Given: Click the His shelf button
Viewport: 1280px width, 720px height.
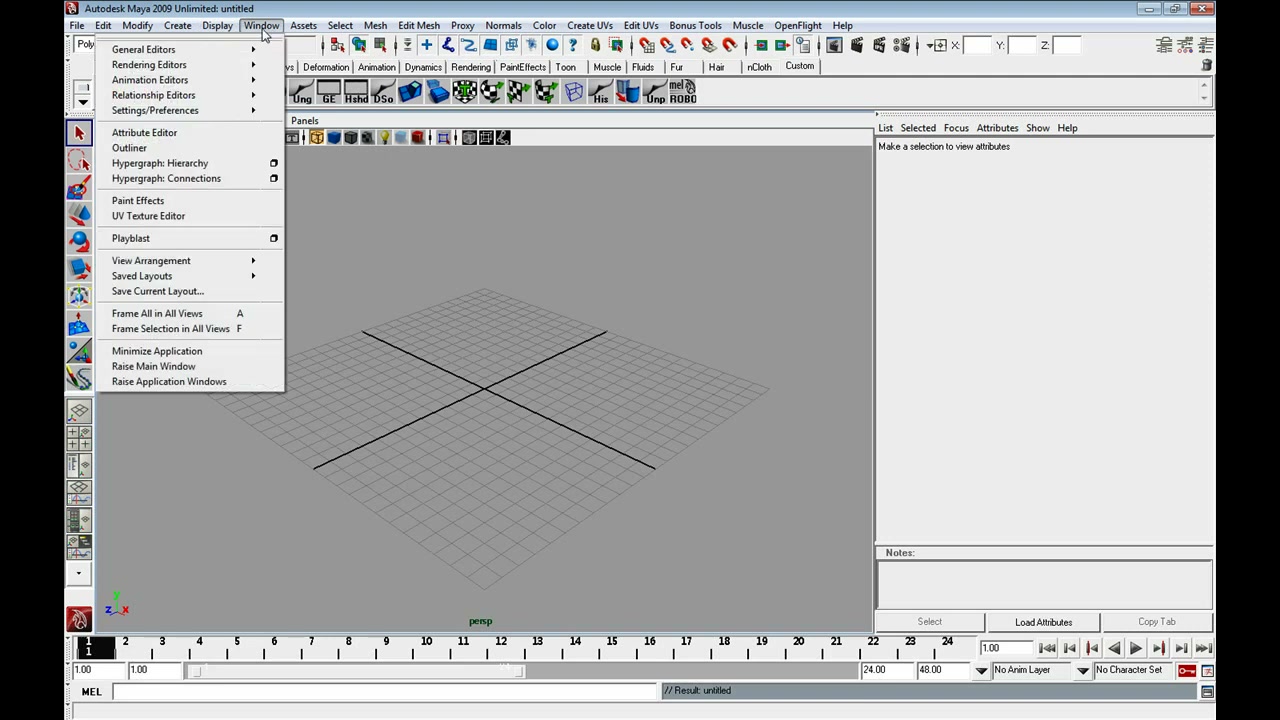Looking at the screenshot, I should click(600, 93).
